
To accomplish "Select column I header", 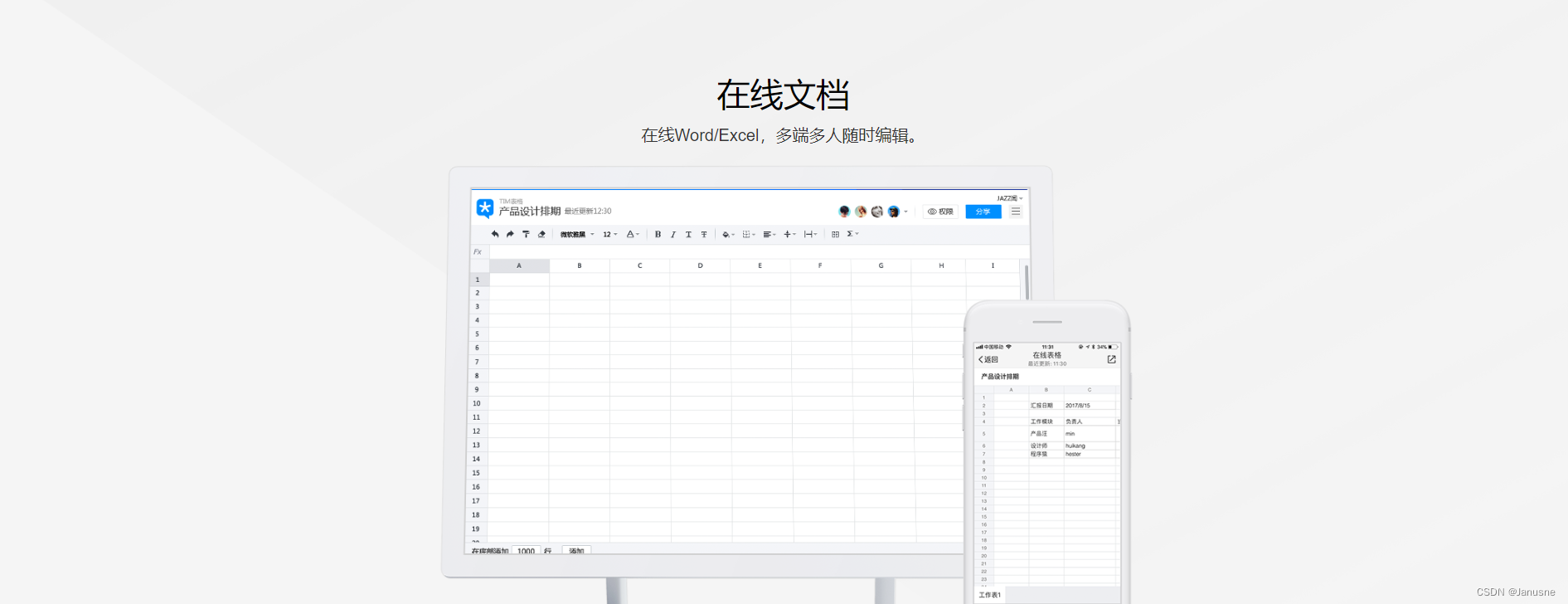I will (993, 265).
